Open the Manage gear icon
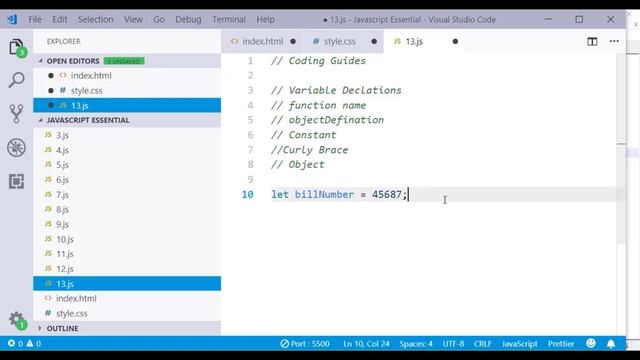The image size is (640, 360). tap(16, 320)
